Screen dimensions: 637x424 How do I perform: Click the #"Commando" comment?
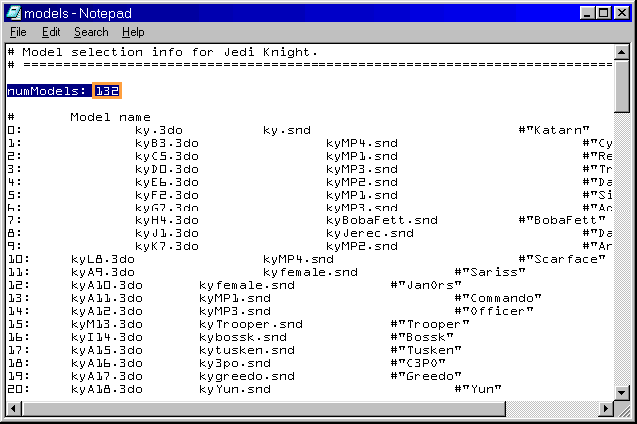click(x=498, y=298)
